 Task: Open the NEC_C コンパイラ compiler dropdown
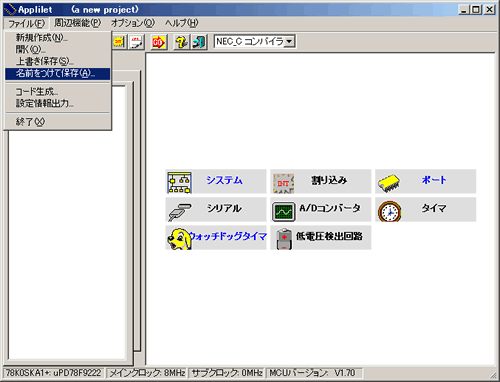coord(289,42)
